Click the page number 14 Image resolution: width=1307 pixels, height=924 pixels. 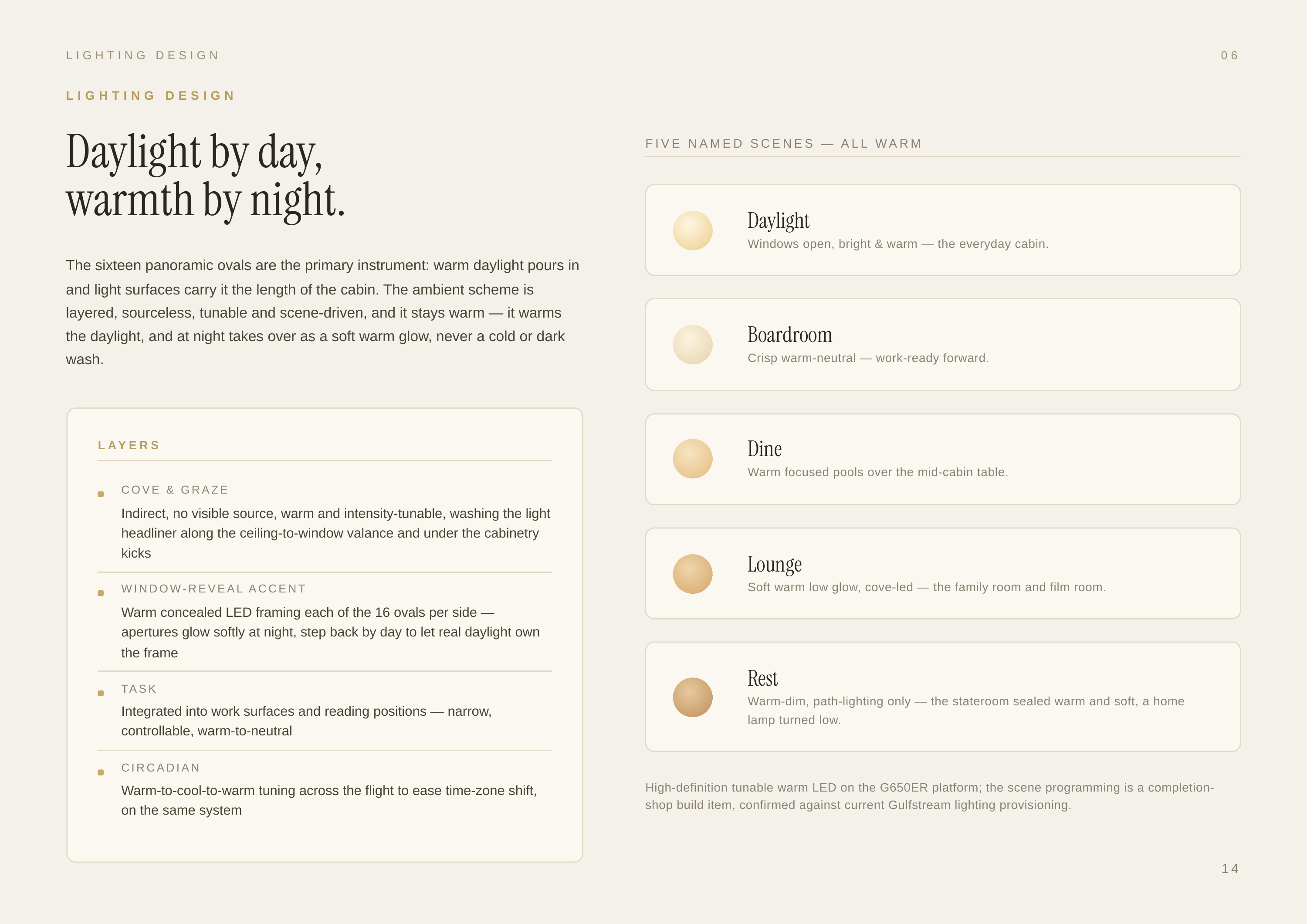click(1230, 868)
